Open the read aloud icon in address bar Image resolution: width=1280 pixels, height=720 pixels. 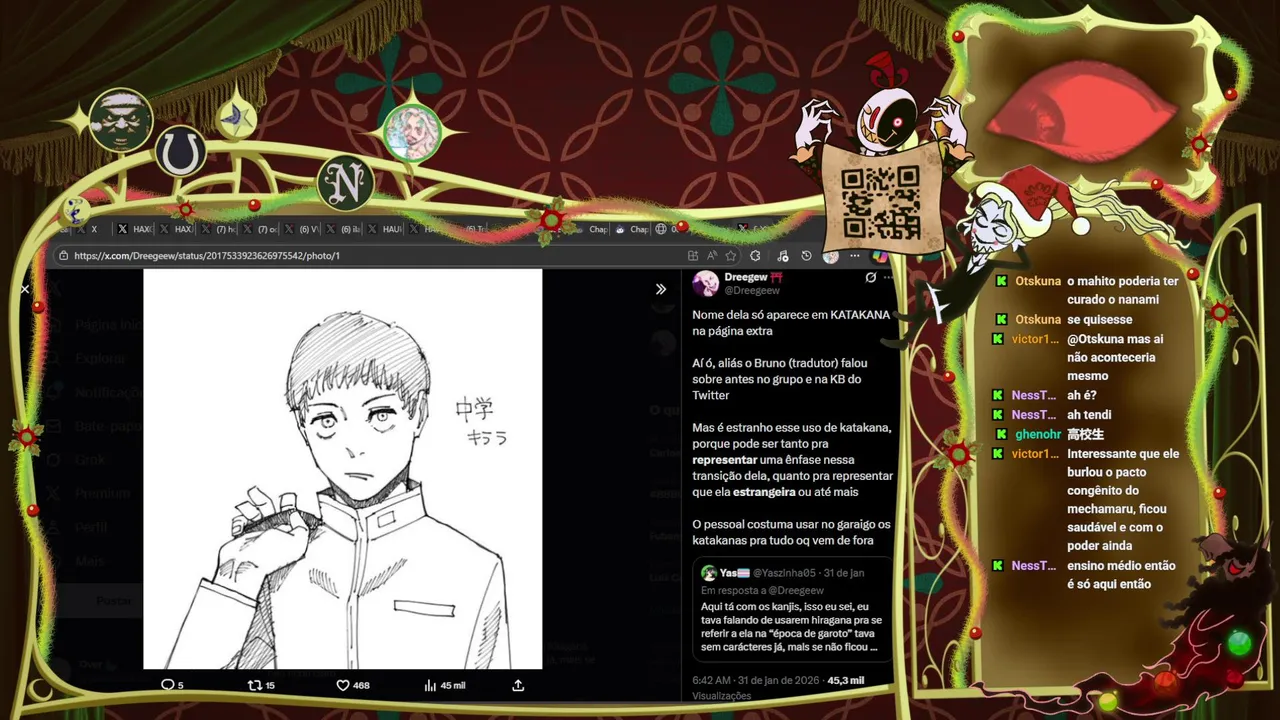pos(711,255)
